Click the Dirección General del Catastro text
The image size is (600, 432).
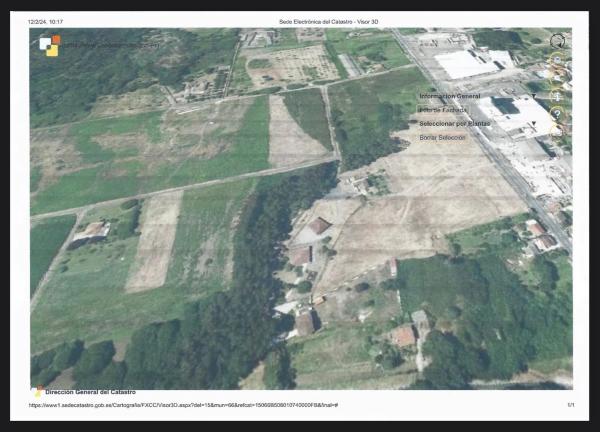(x=90, y=392)
